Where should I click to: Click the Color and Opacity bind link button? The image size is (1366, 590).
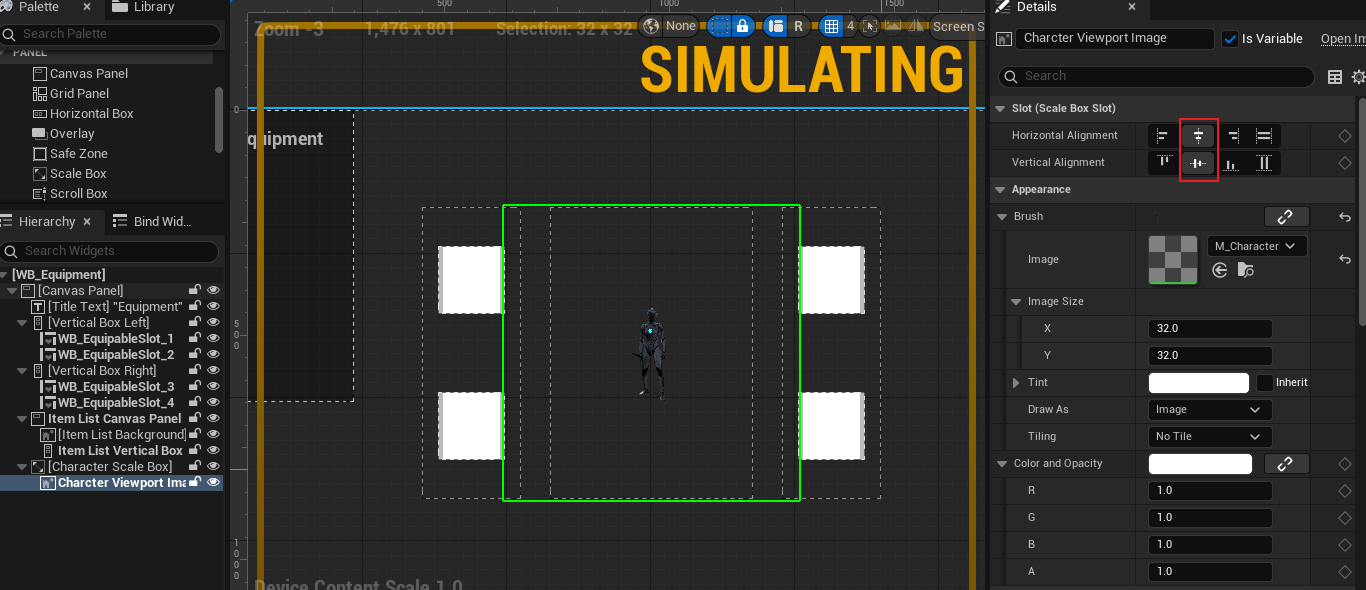click(x=1286, y=464)
